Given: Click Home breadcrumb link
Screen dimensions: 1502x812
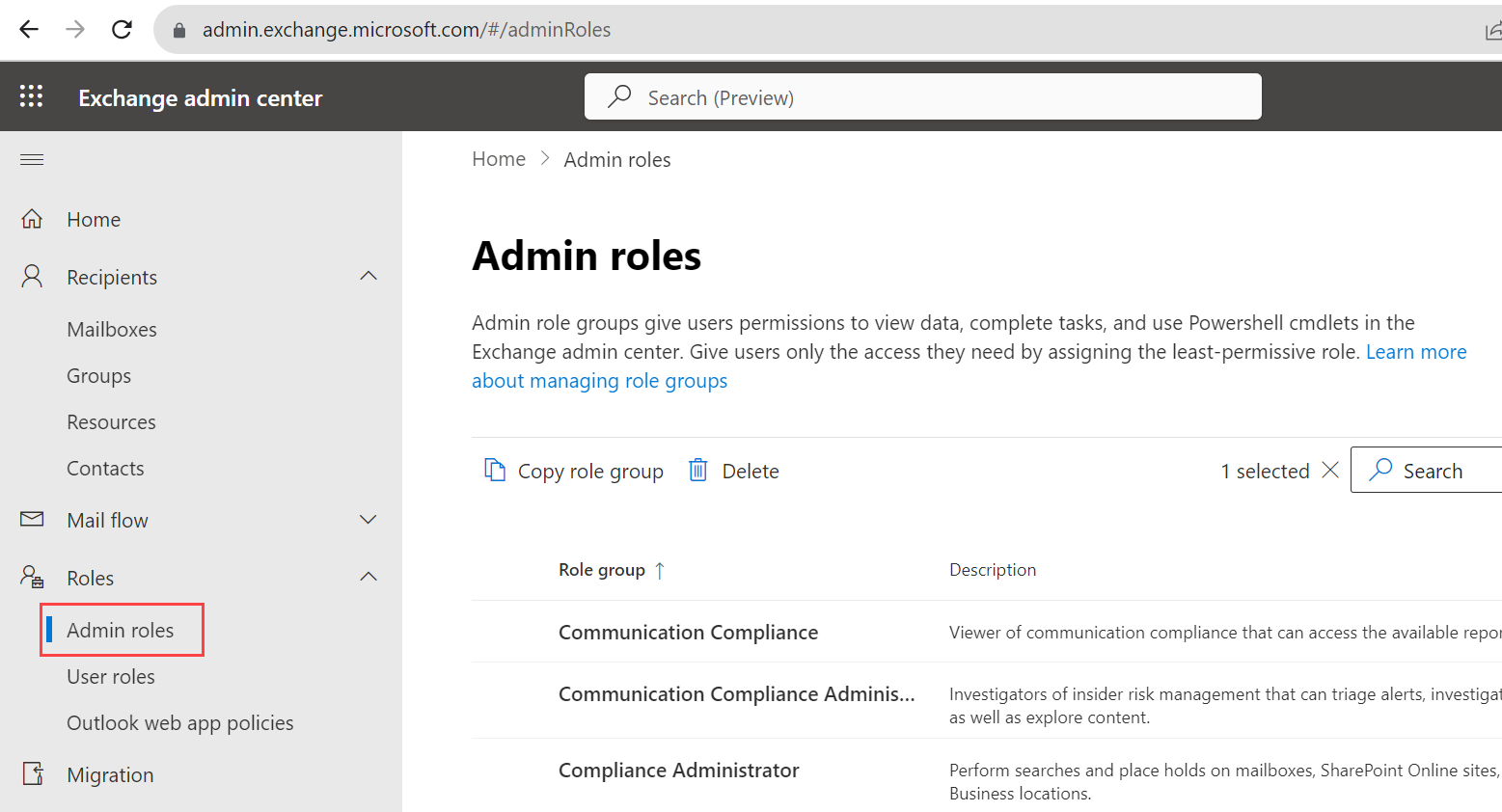Looking at the screenshot, I should 499,159.
